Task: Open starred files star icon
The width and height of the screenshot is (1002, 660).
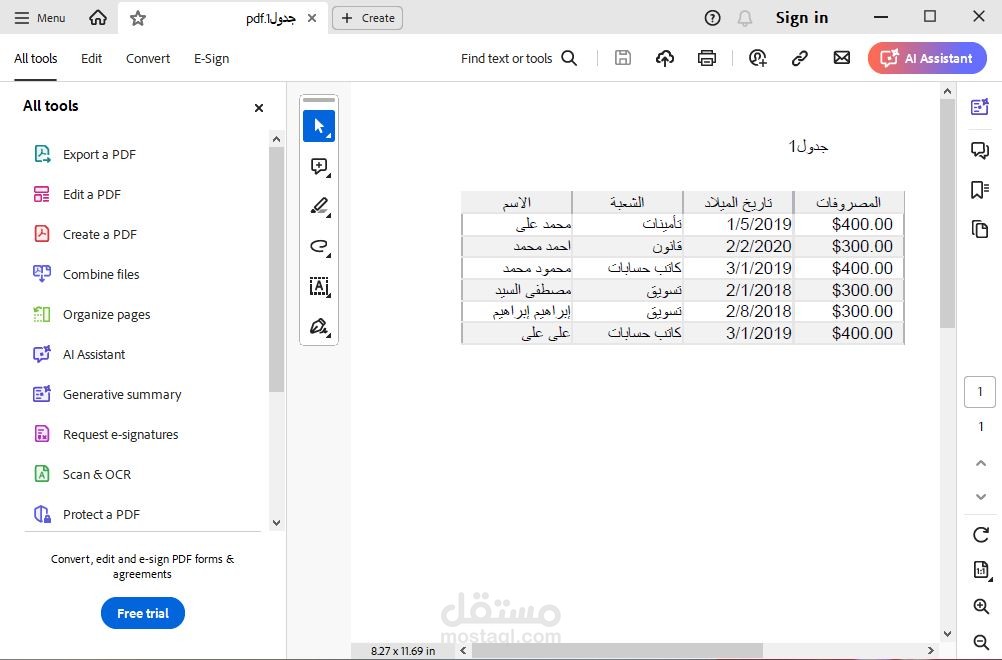Action: 137,19
